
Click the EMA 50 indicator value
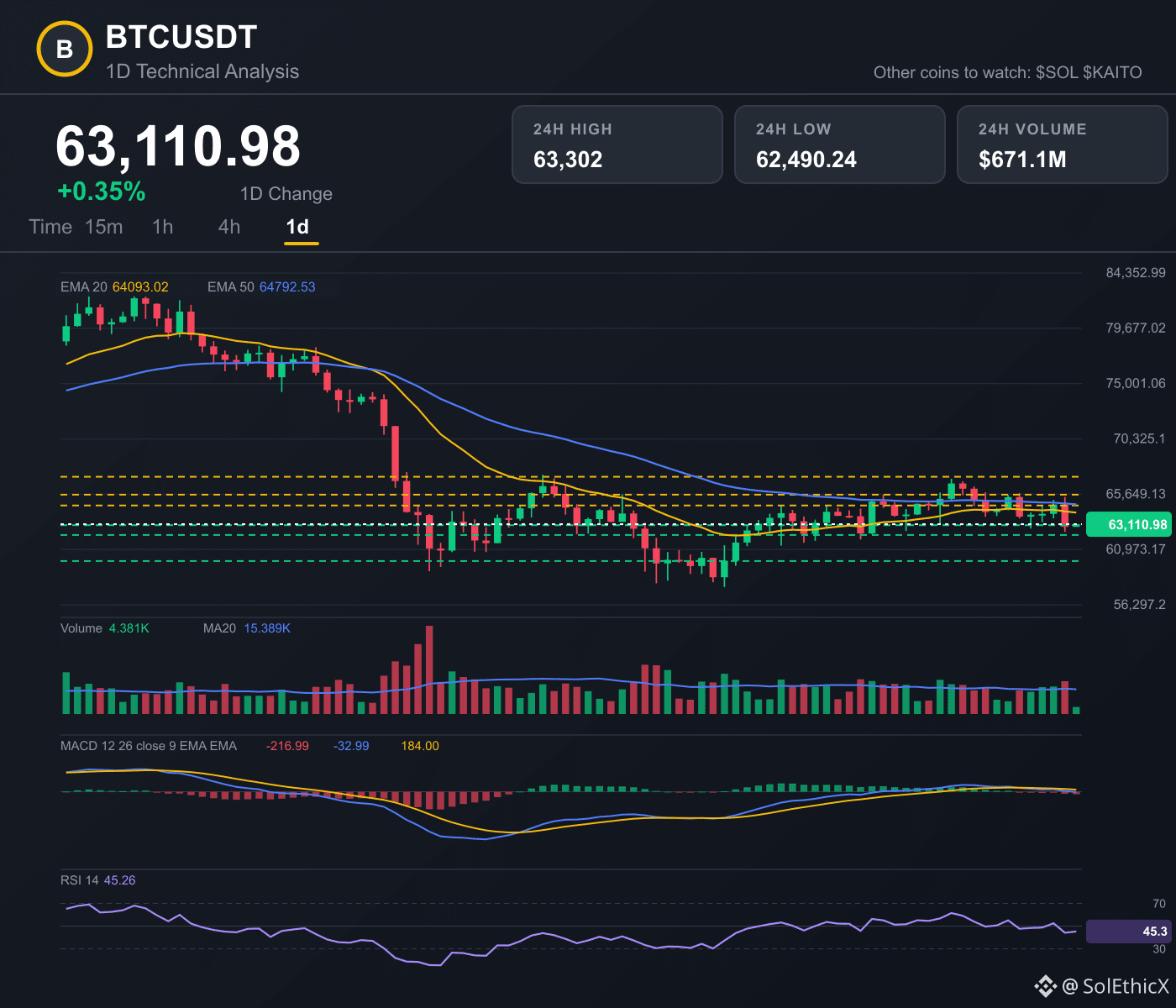pyautogui.click(x=287, y=287)
